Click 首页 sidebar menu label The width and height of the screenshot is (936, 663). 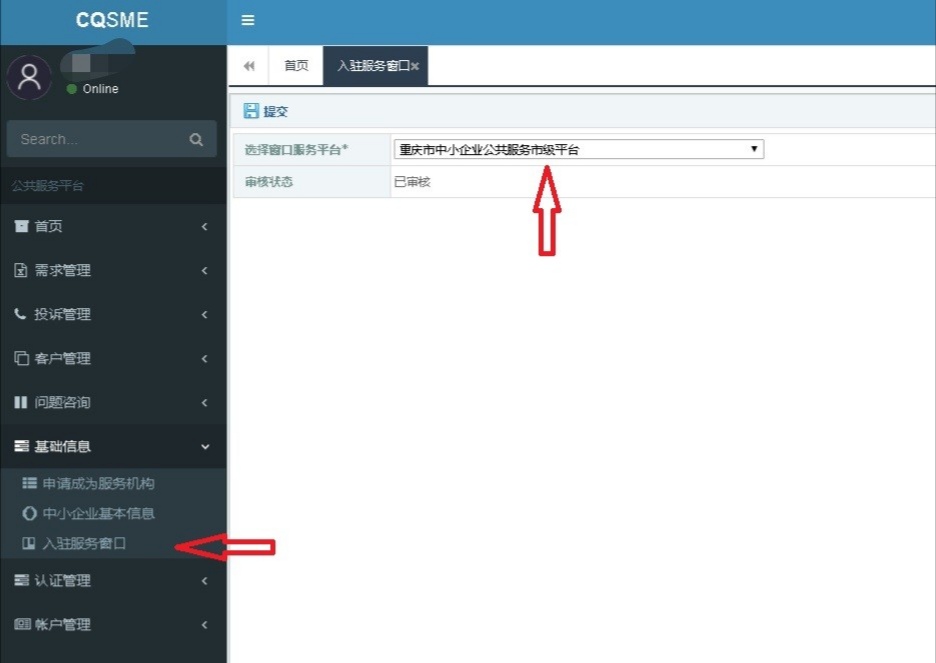[48, 226]
